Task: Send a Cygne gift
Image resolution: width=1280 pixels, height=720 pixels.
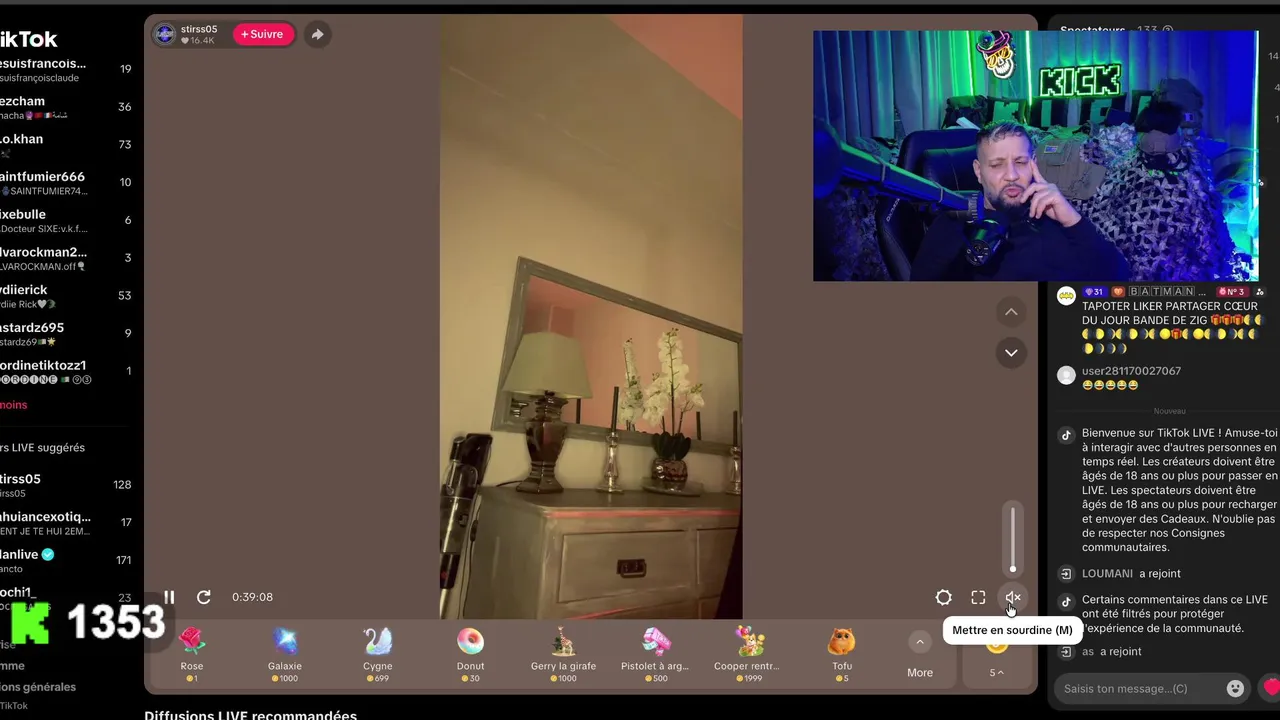Action: (378, 655)
